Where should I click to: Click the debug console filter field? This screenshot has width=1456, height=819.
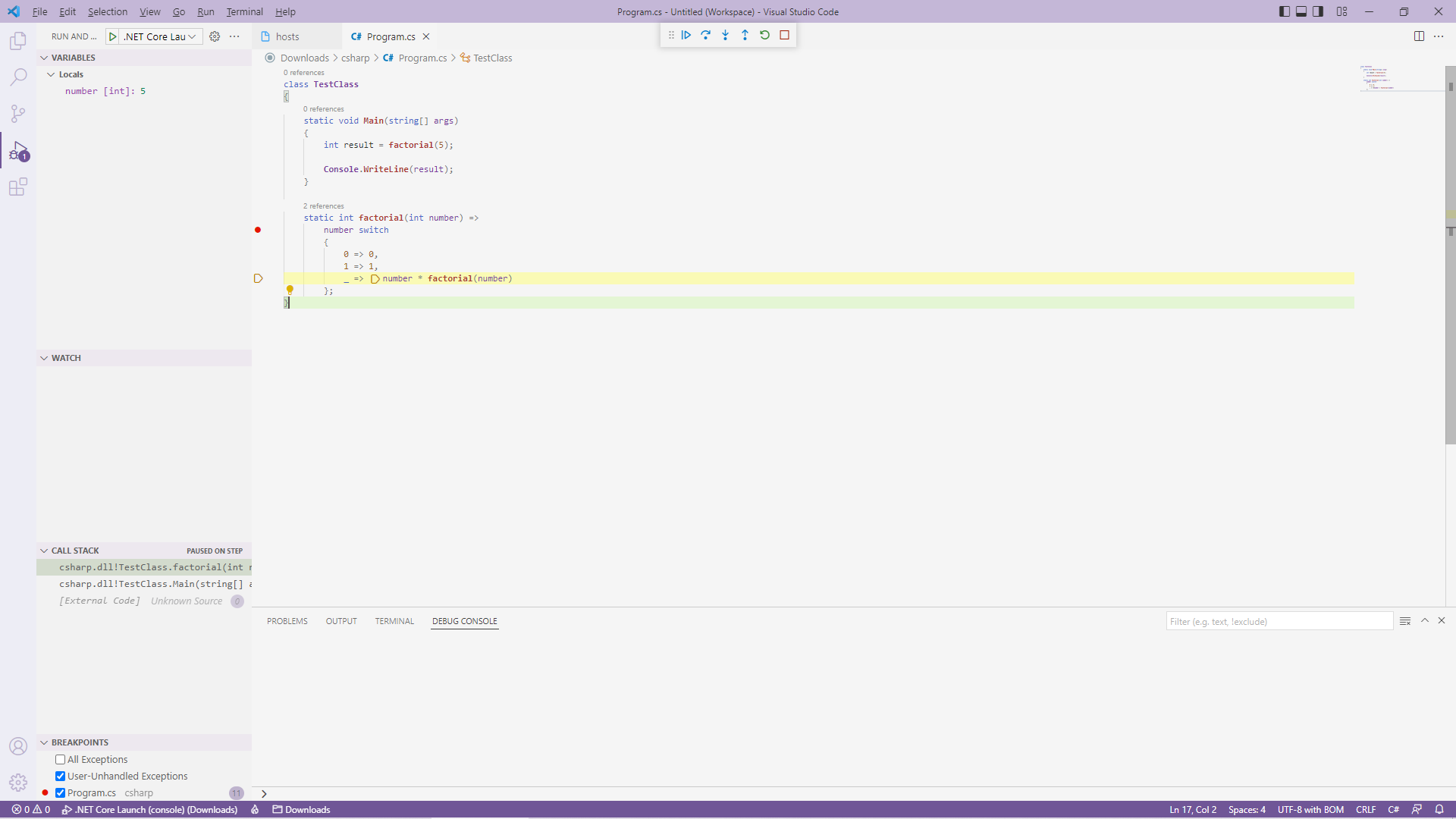[x=1279, y=621]
